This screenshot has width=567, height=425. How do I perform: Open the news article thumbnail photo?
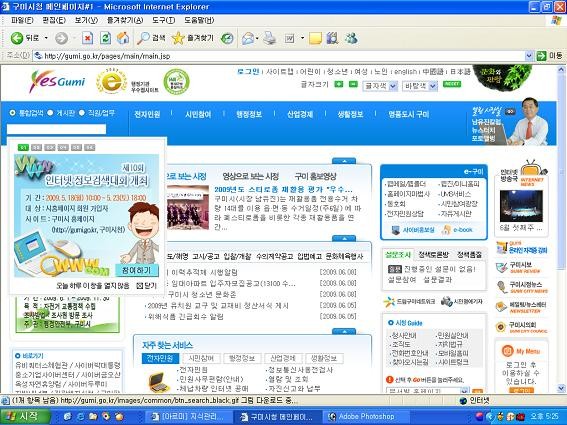(188, 207)
